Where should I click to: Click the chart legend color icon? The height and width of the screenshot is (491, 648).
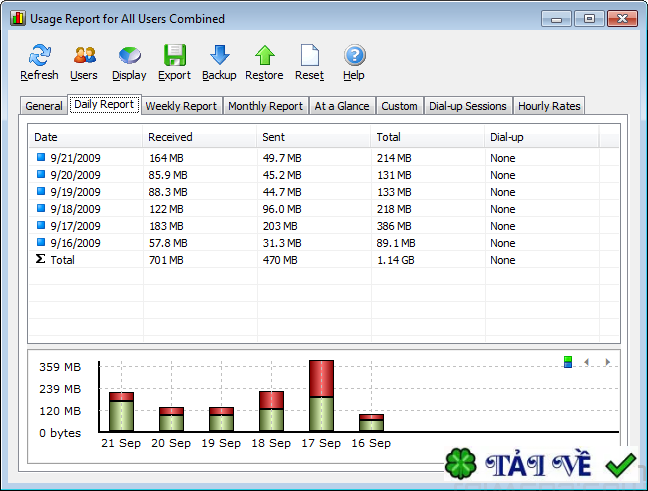coord(568,362)
